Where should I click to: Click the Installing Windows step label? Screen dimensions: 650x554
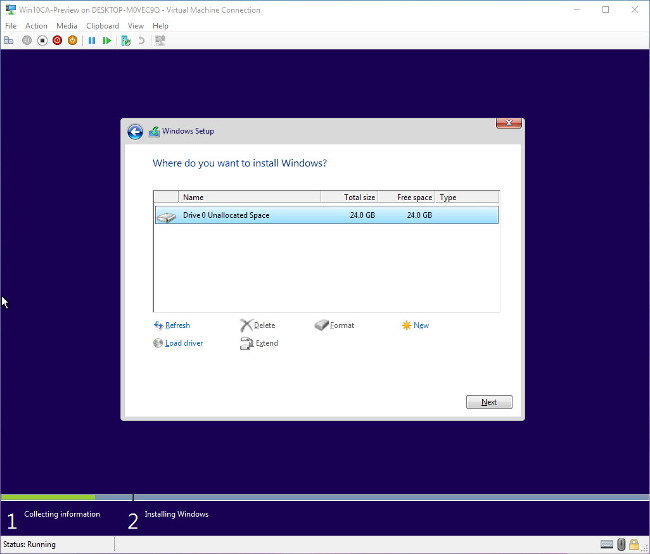click(x=177, y=514)
